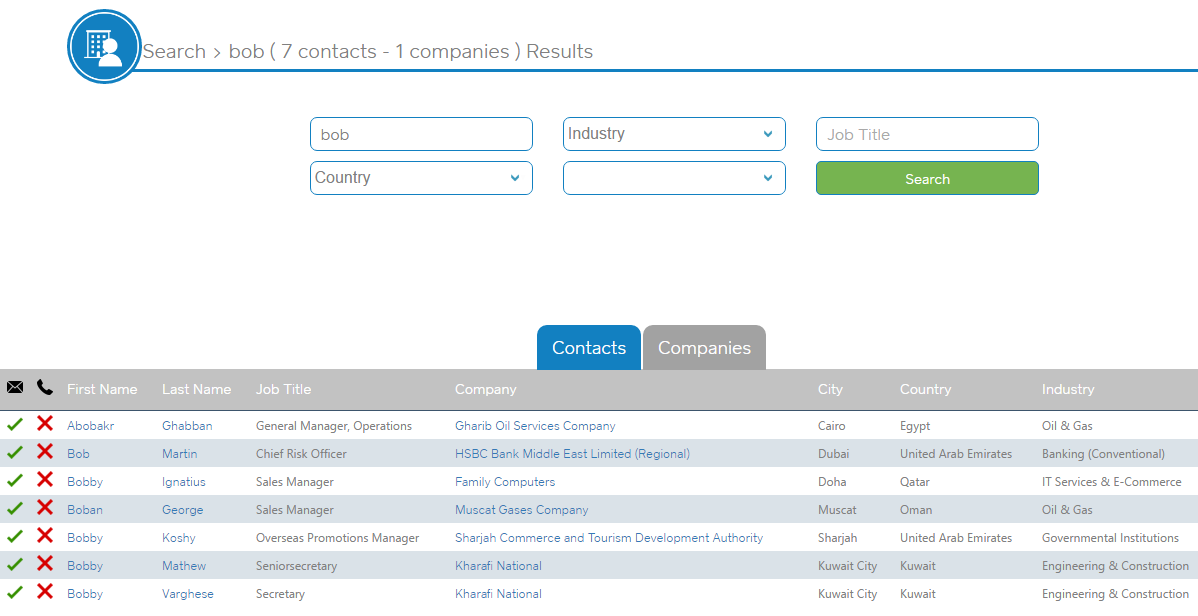Screen dimensions: 1198x616
Task: Open Kharafi National link in Varghese row
Action: pos(498,594)
